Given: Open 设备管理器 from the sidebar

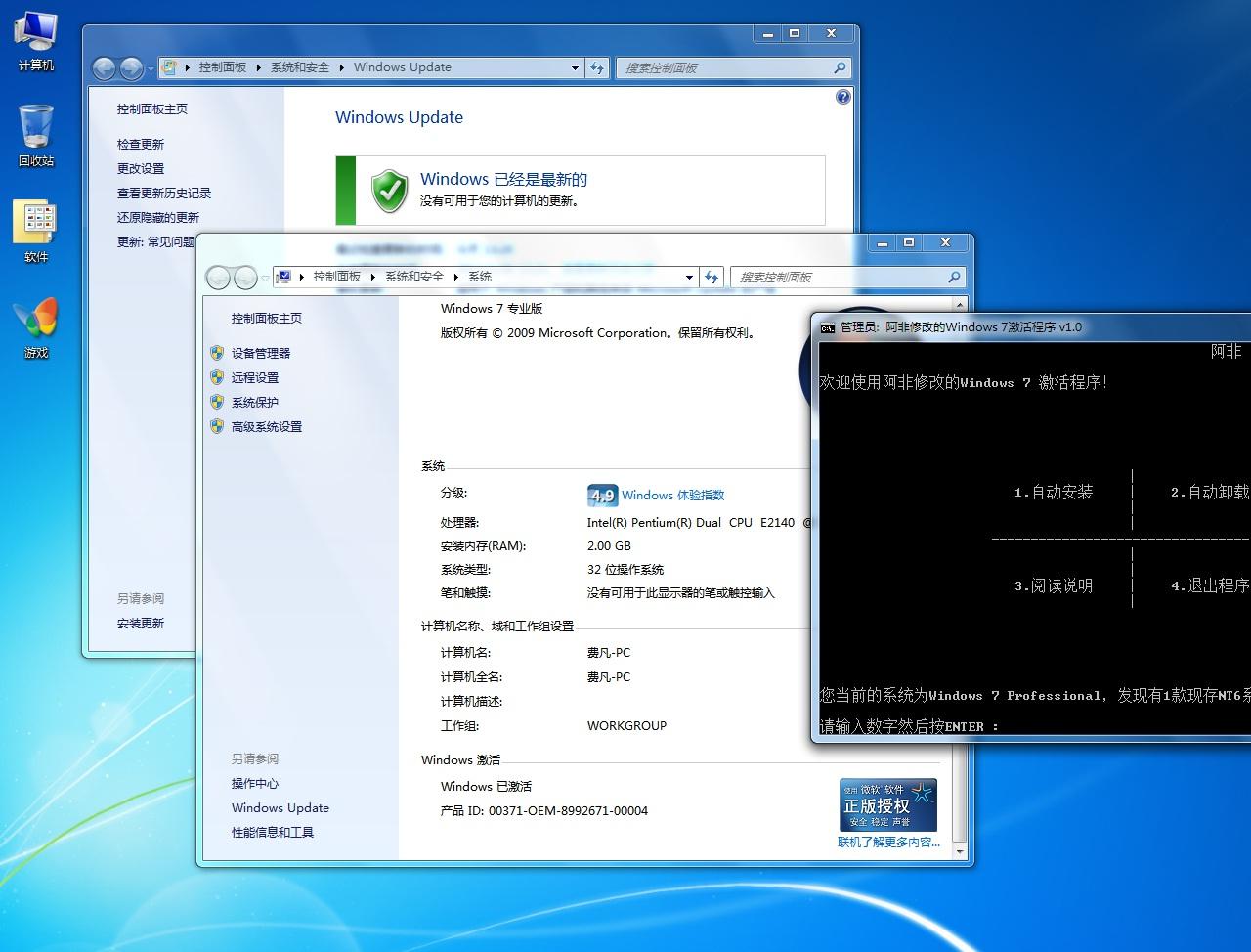Looking at the screenshot, I should click(260, 353).
